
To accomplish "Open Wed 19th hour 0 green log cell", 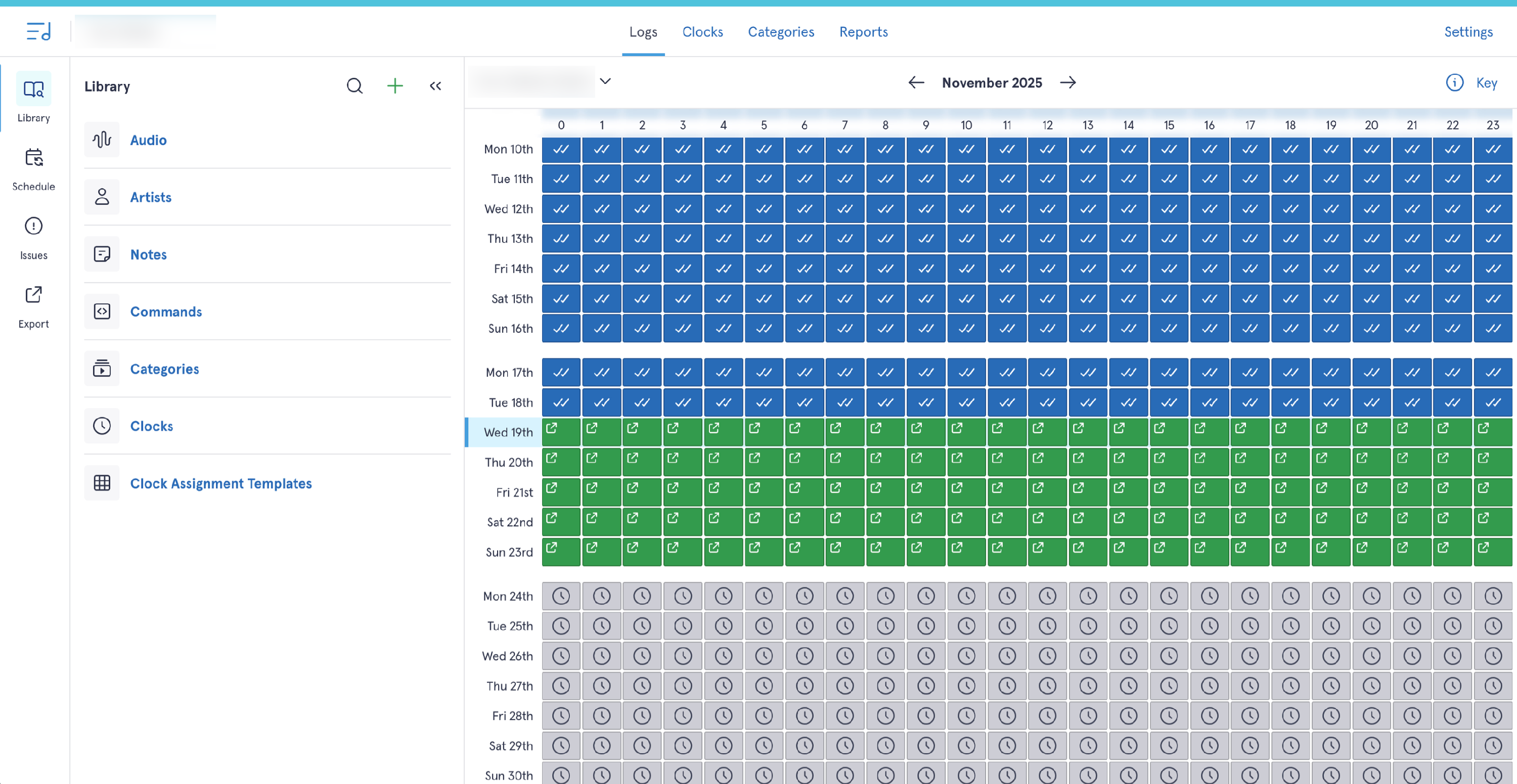I will (560, 432).
